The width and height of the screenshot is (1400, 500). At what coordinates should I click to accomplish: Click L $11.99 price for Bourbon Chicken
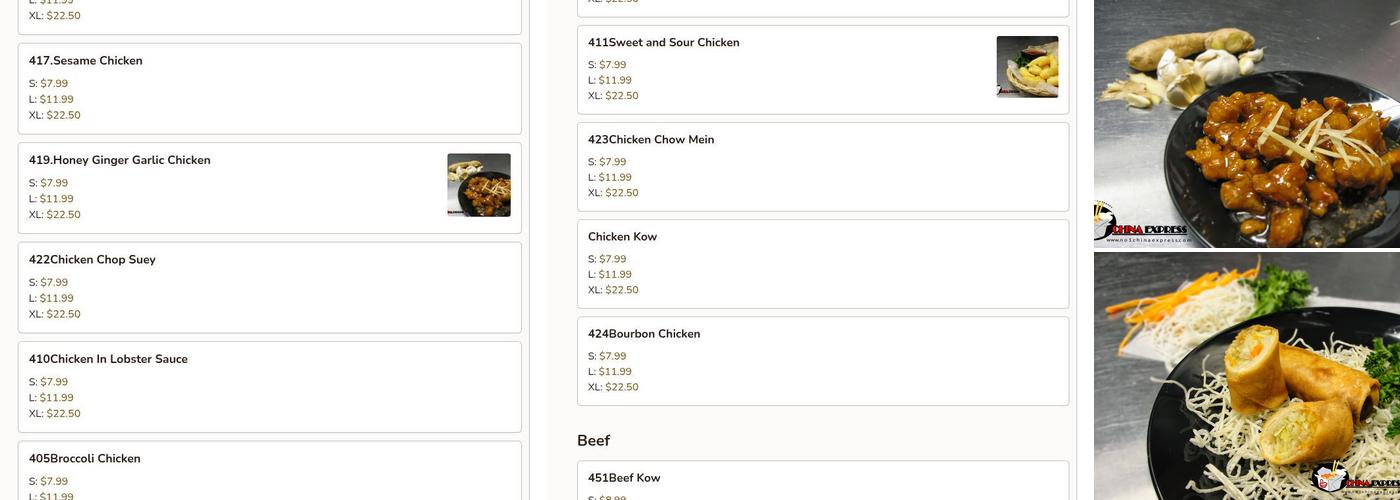(614, 372)
